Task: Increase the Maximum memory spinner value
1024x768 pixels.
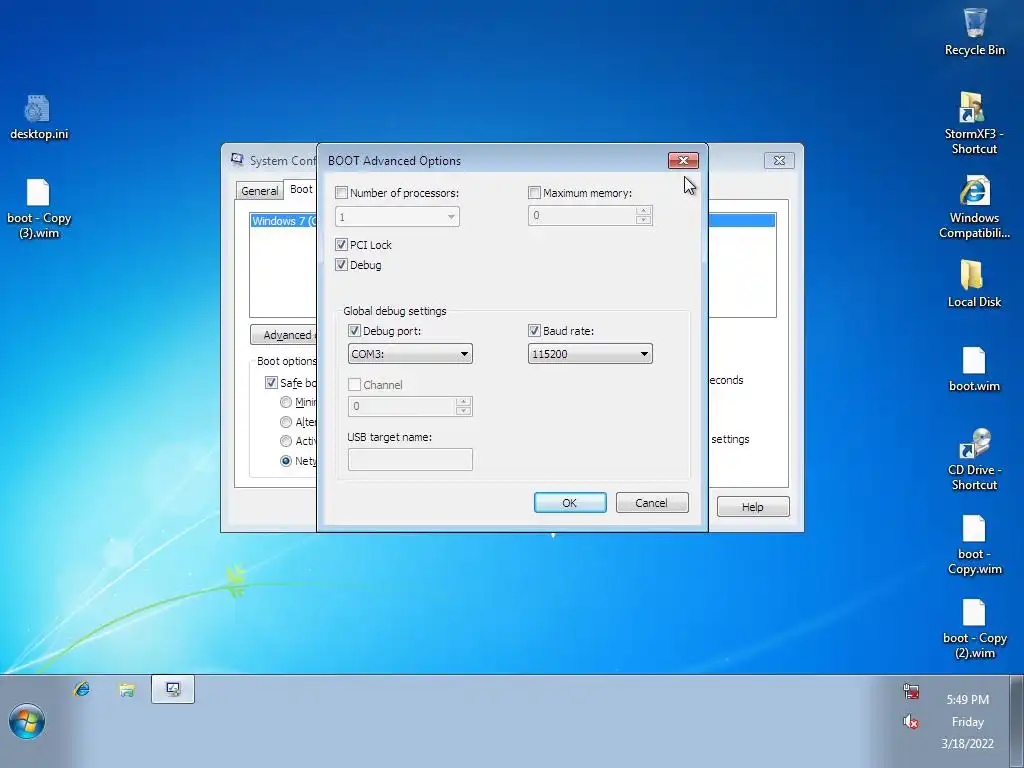Action: click(643, 210)
